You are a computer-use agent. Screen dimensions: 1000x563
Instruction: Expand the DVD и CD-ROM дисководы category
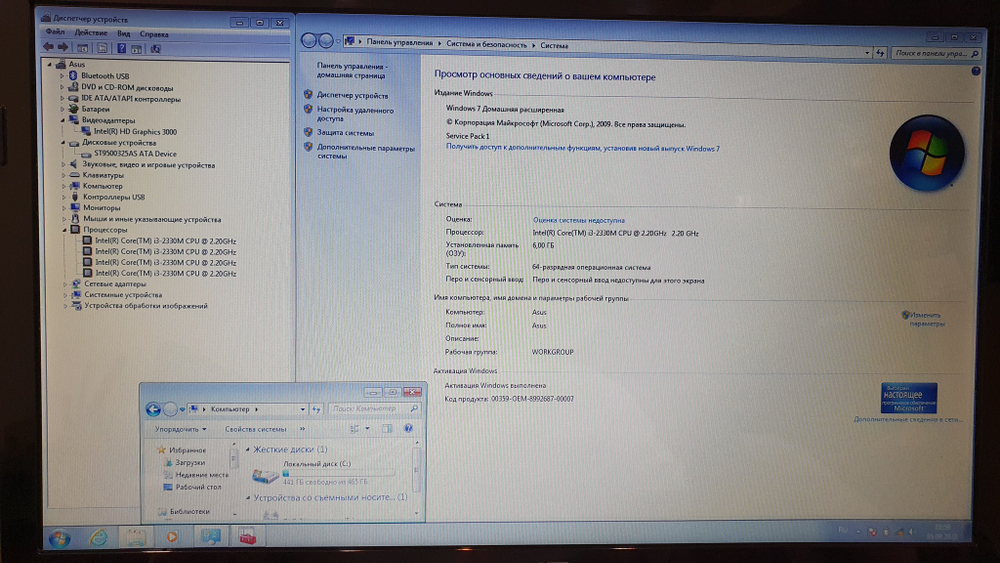point(62,87)
